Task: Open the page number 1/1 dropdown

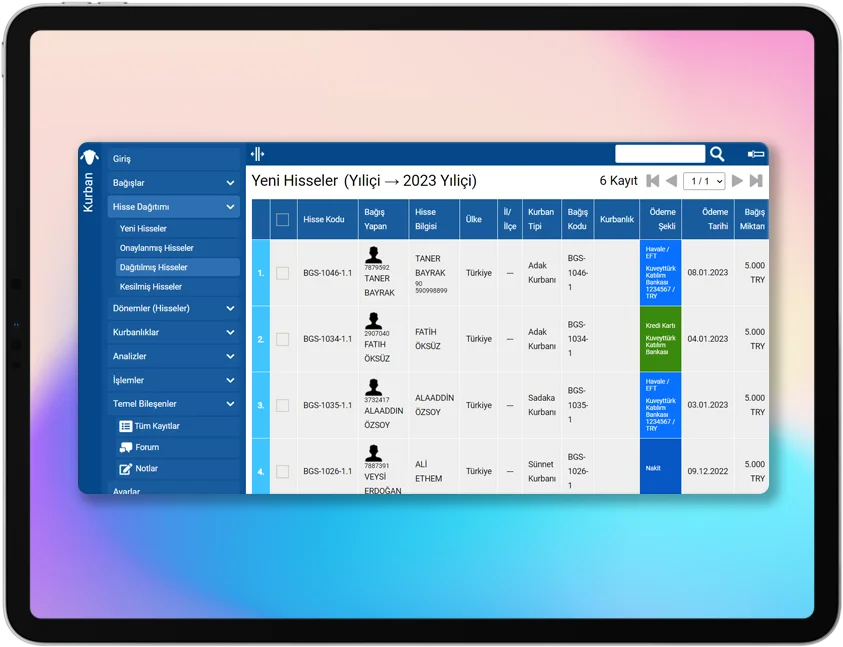Action: pos(705,181)
